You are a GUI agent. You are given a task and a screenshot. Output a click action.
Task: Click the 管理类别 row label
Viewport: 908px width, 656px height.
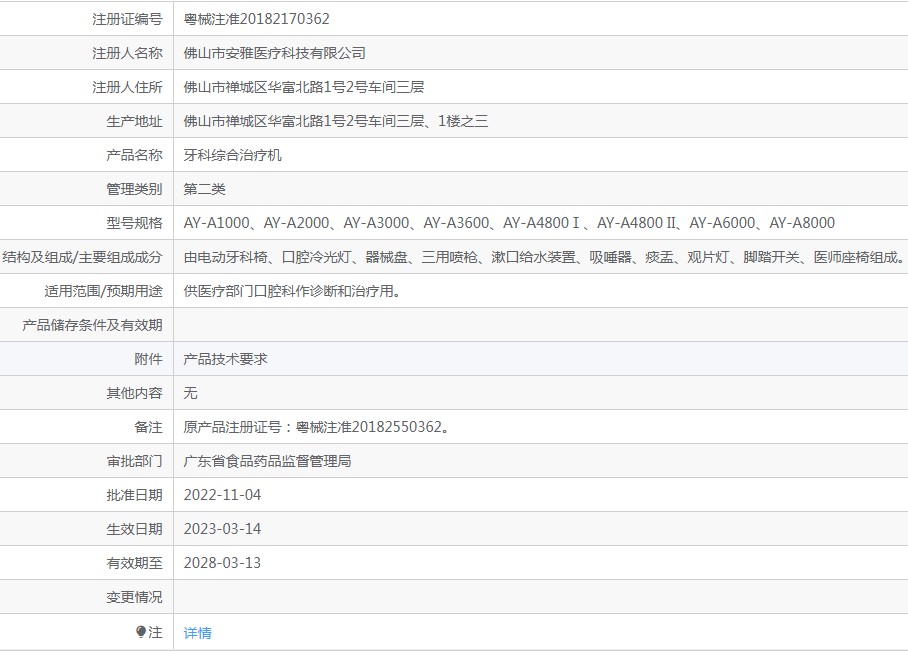(x=134, y=189)
